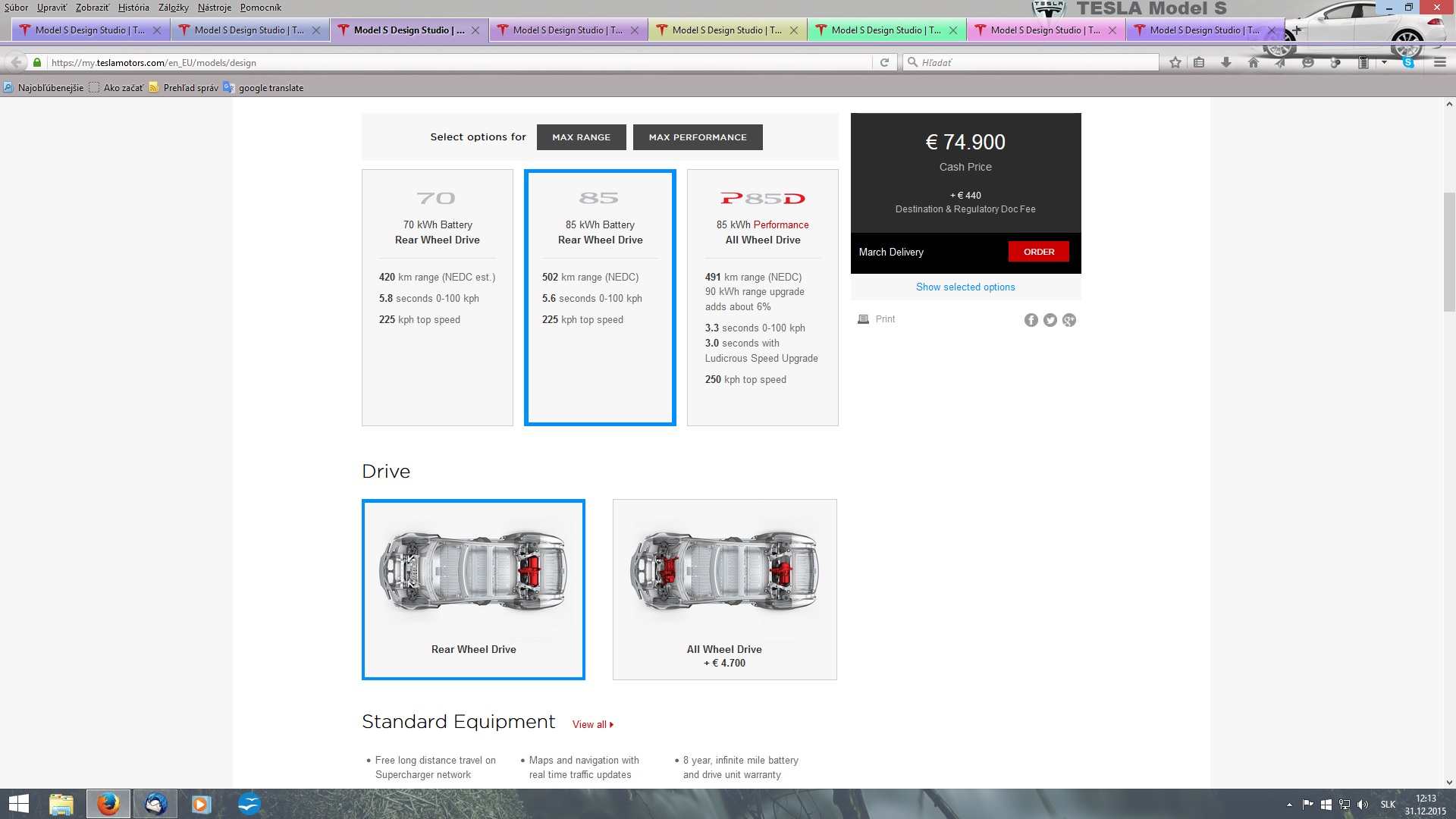
Task: Choose the Rear Wheel Drive option
Action: (473, 589)
